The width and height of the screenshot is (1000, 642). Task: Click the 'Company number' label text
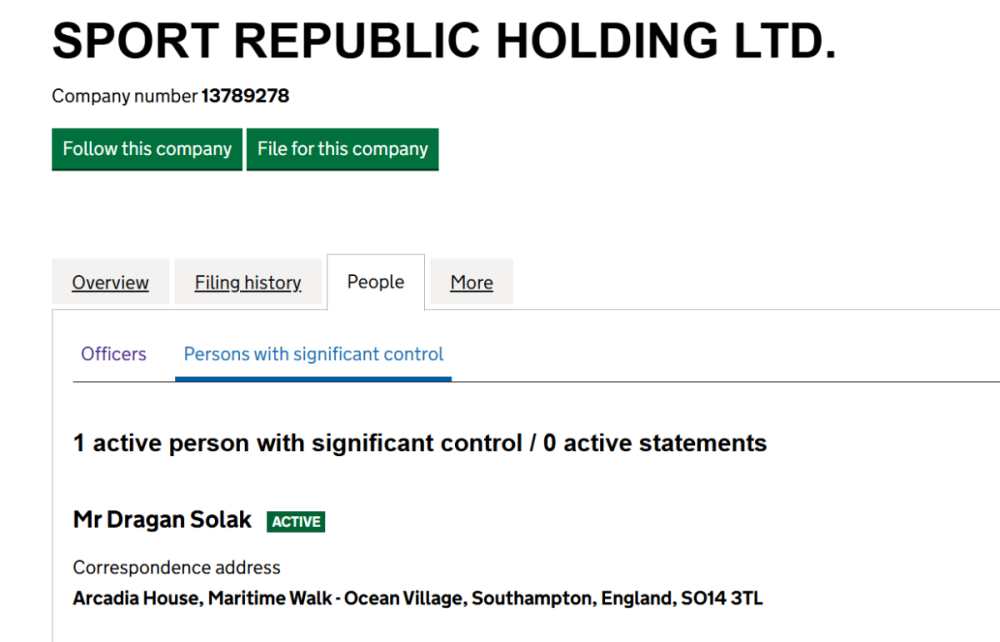tap(124, 97)
